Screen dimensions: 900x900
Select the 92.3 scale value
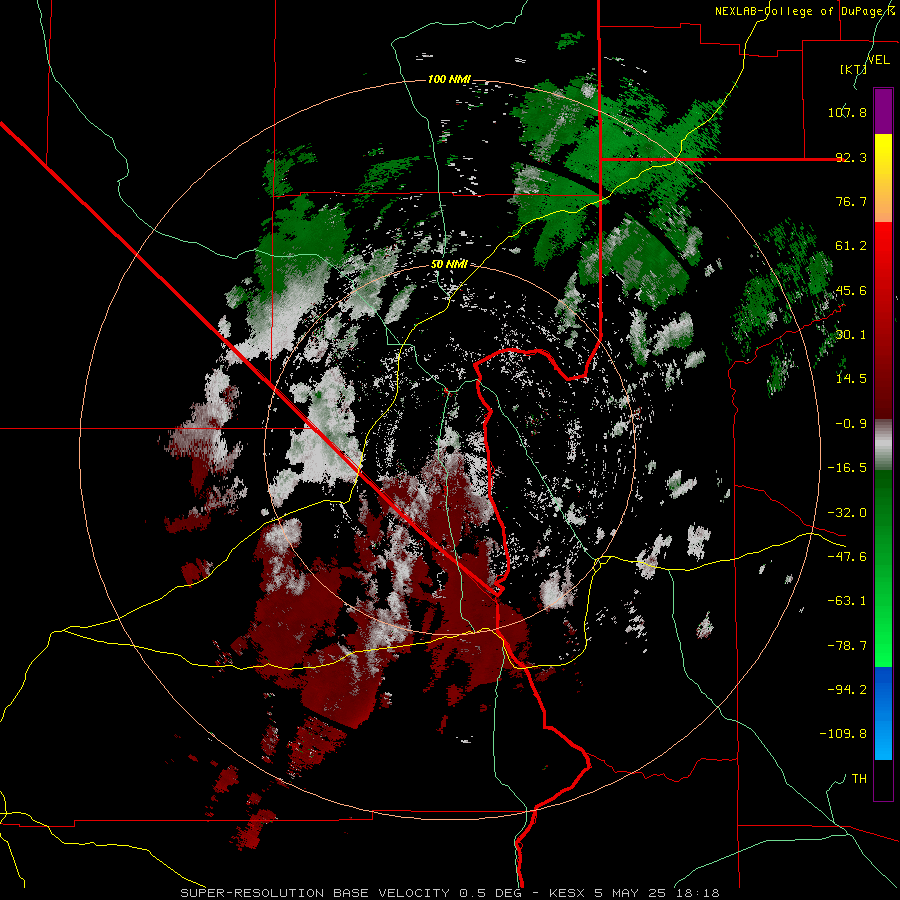coord(851,157)
